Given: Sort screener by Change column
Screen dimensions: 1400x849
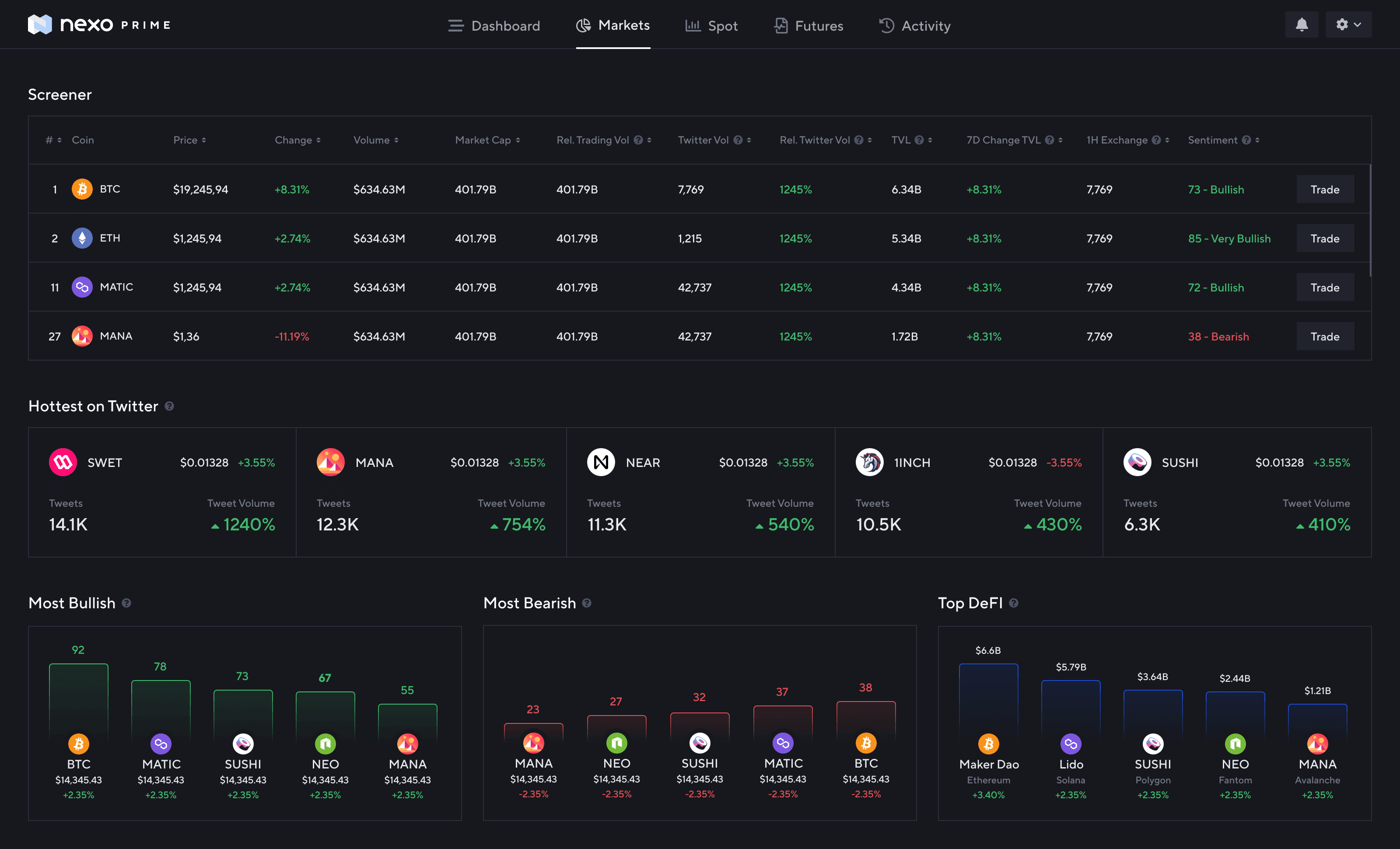Looking at the screenshot, I should [297, 140].
